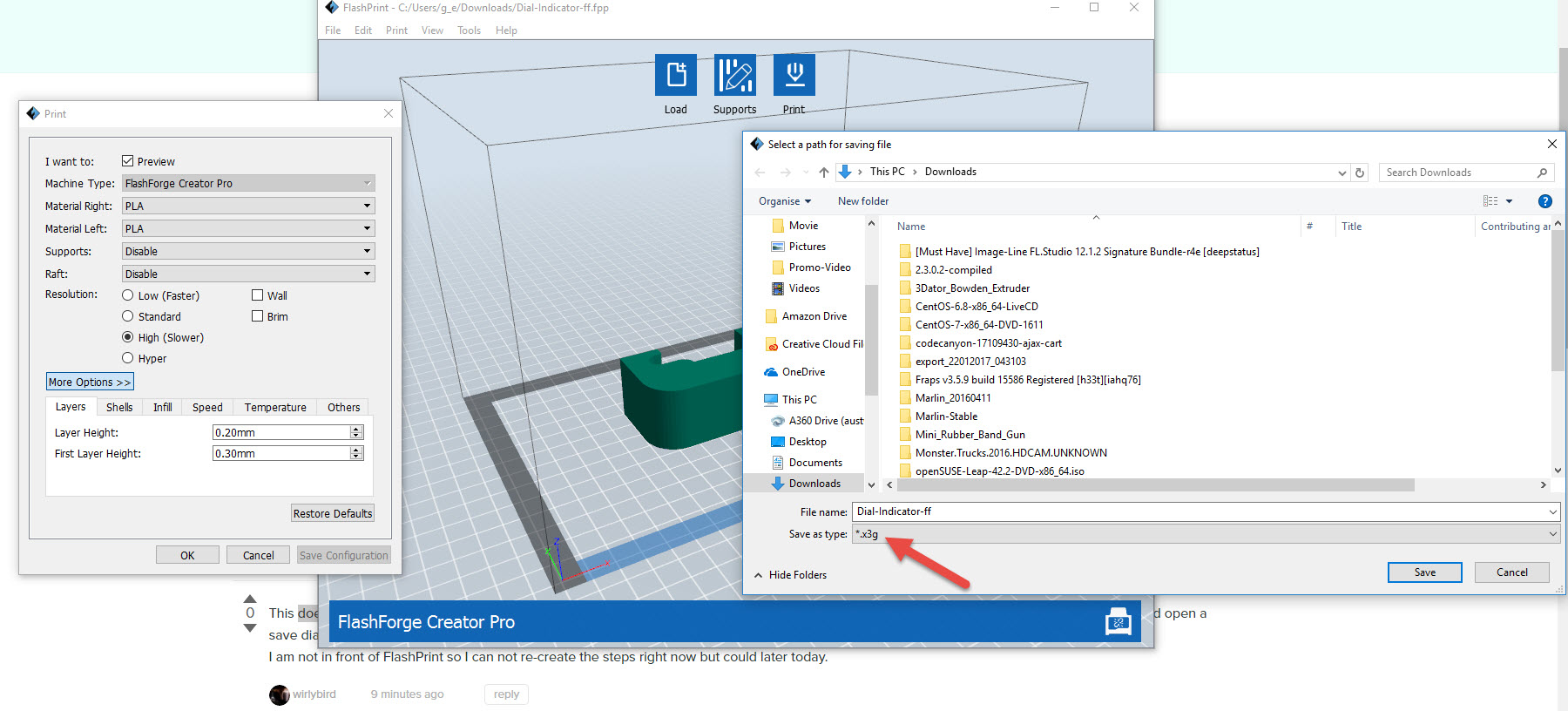Select OneDrive in the navigation pane

point(802,372)
